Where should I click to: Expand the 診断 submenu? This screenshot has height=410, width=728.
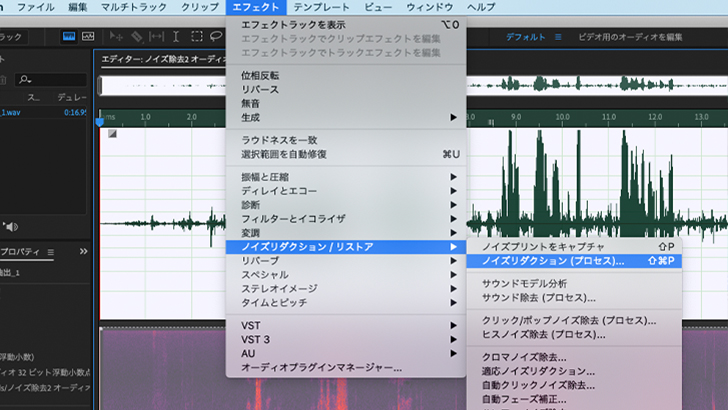346,205
